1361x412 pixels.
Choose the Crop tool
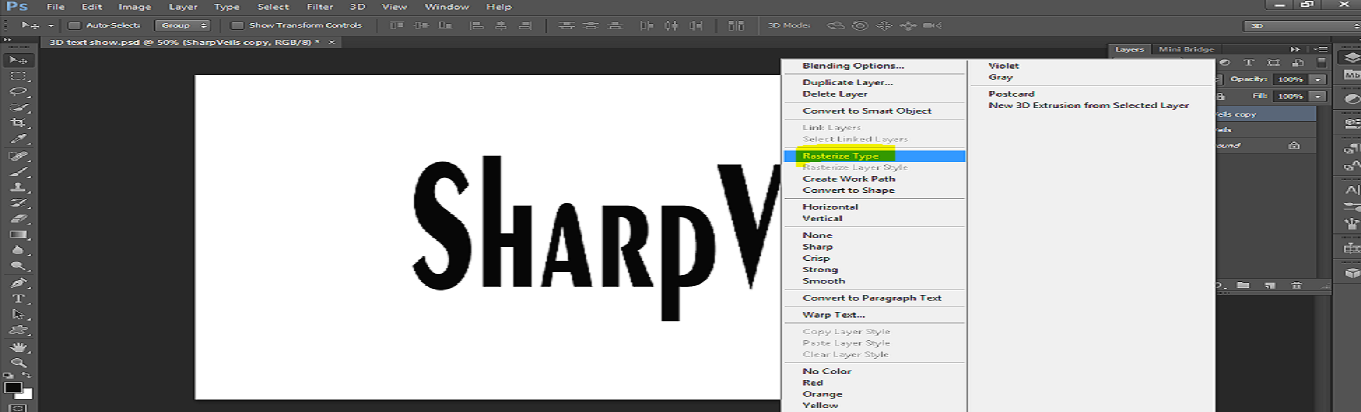click(18, 123)
